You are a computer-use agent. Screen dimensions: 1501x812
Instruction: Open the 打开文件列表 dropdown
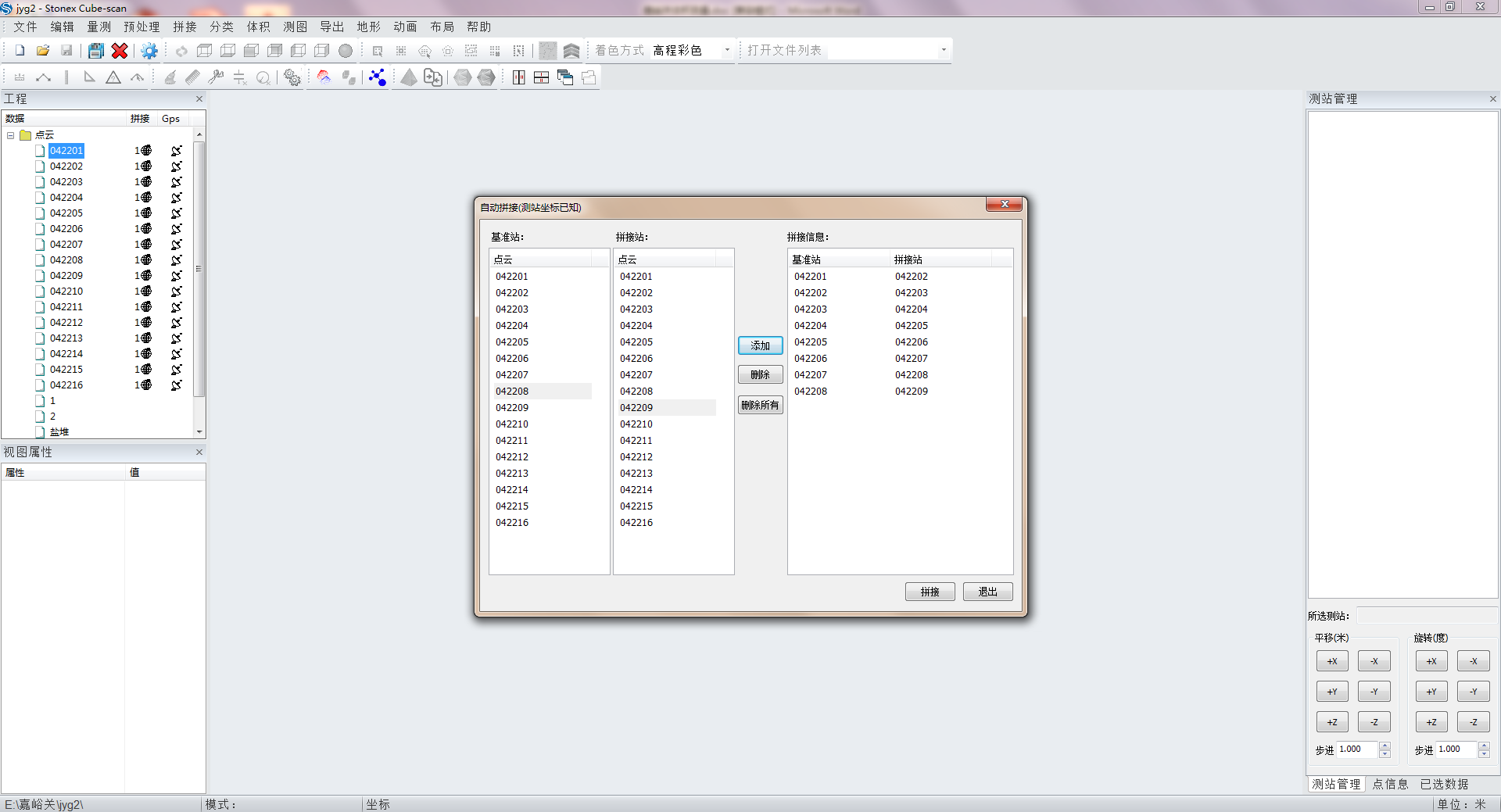pos(943,50)
